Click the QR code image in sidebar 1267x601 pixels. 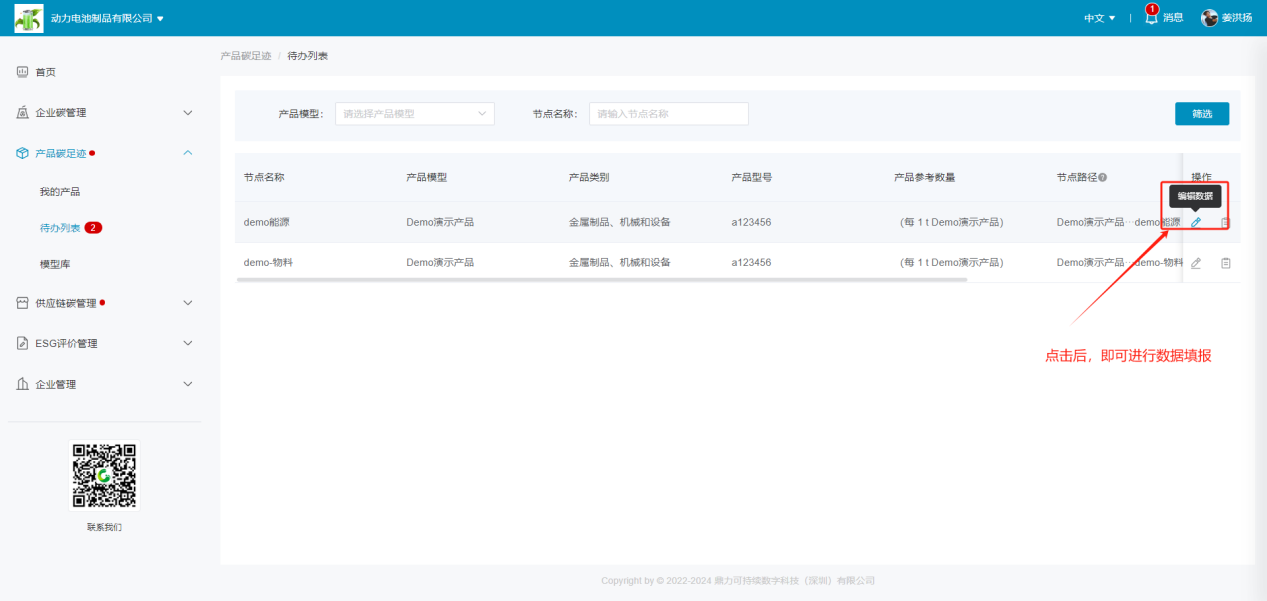tap(104, 475)
